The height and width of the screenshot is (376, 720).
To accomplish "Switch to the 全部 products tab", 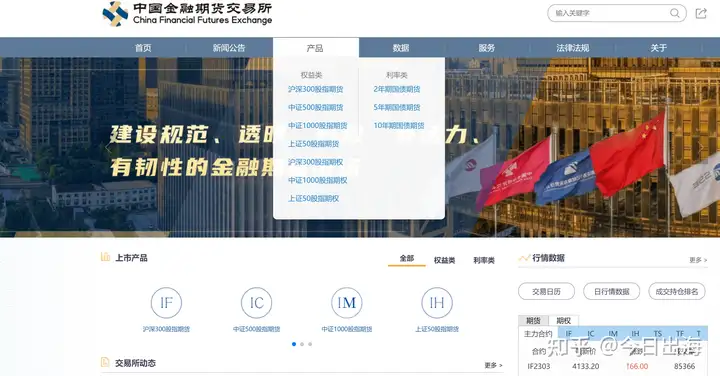I will point(407,258).
